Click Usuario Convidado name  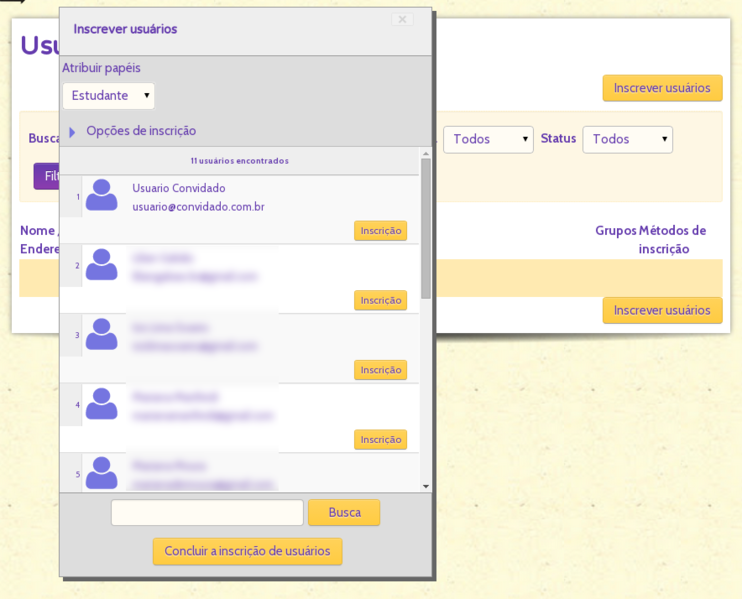(x=179, y=188)
